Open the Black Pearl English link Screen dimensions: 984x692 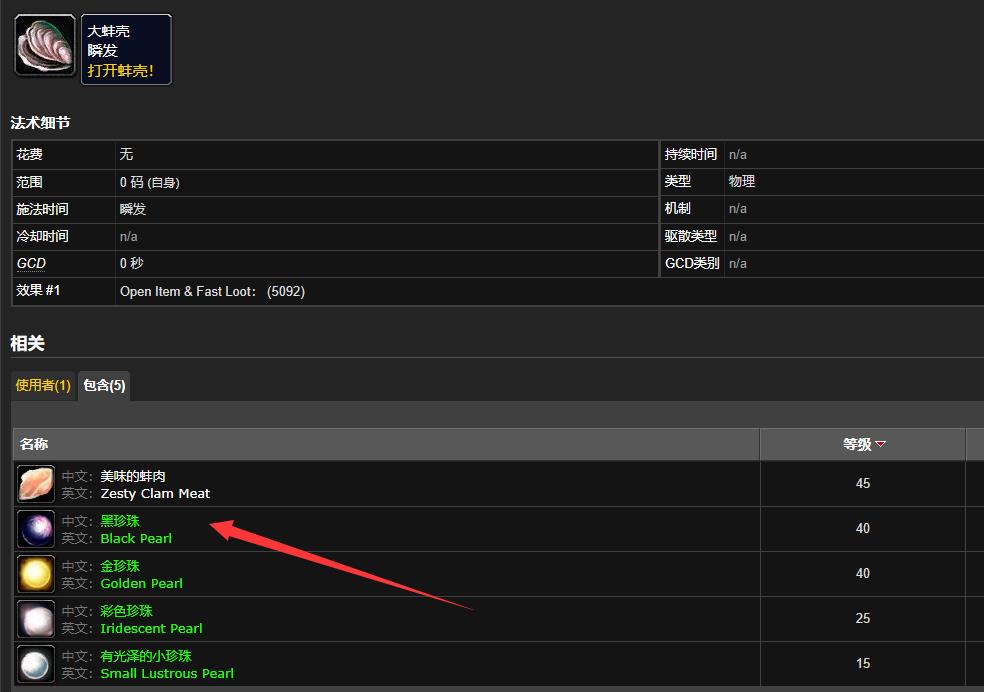click(136, 539)
